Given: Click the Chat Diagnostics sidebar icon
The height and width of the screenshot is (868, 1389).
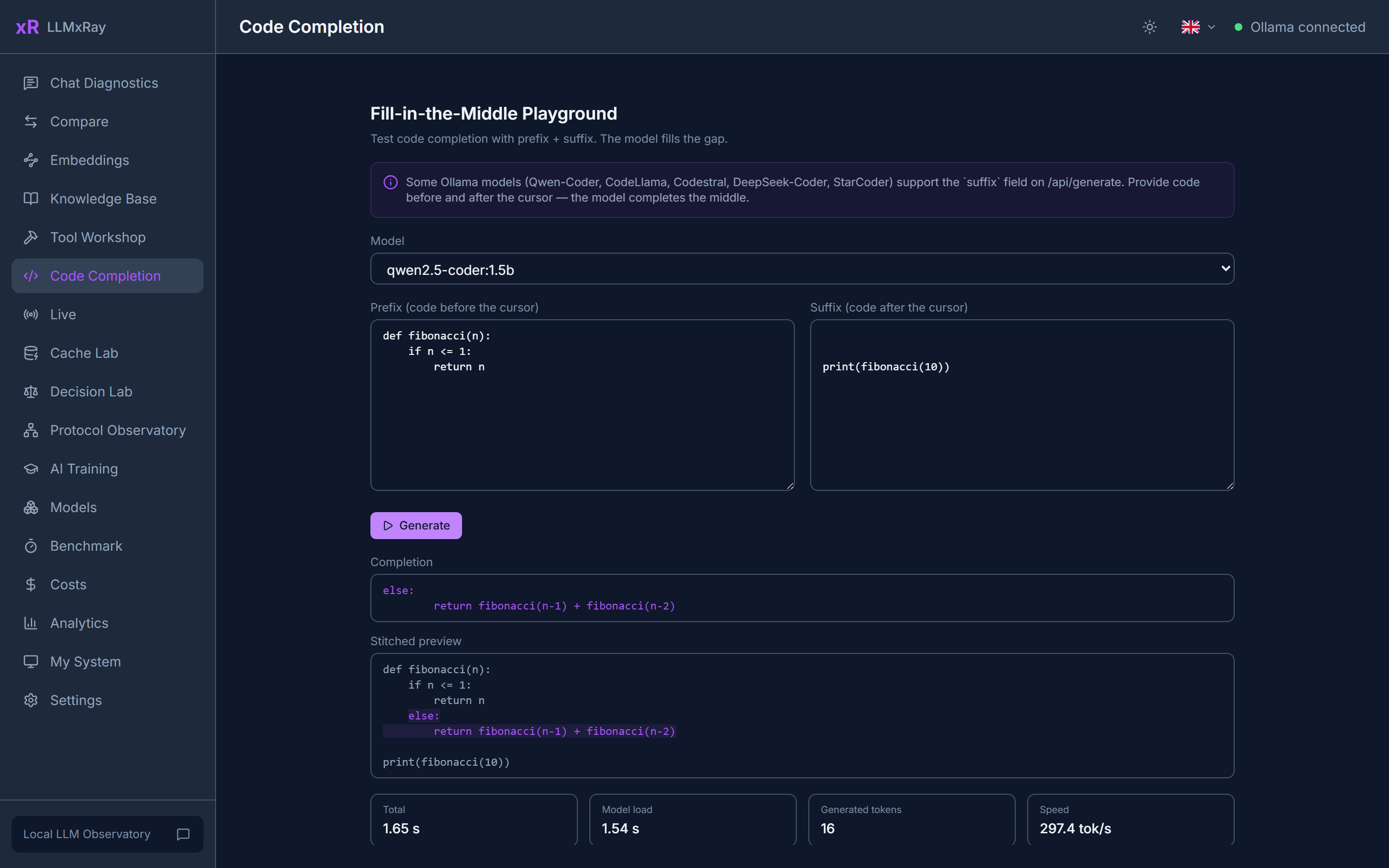Looking at the screenshot, I should (31, 83).
